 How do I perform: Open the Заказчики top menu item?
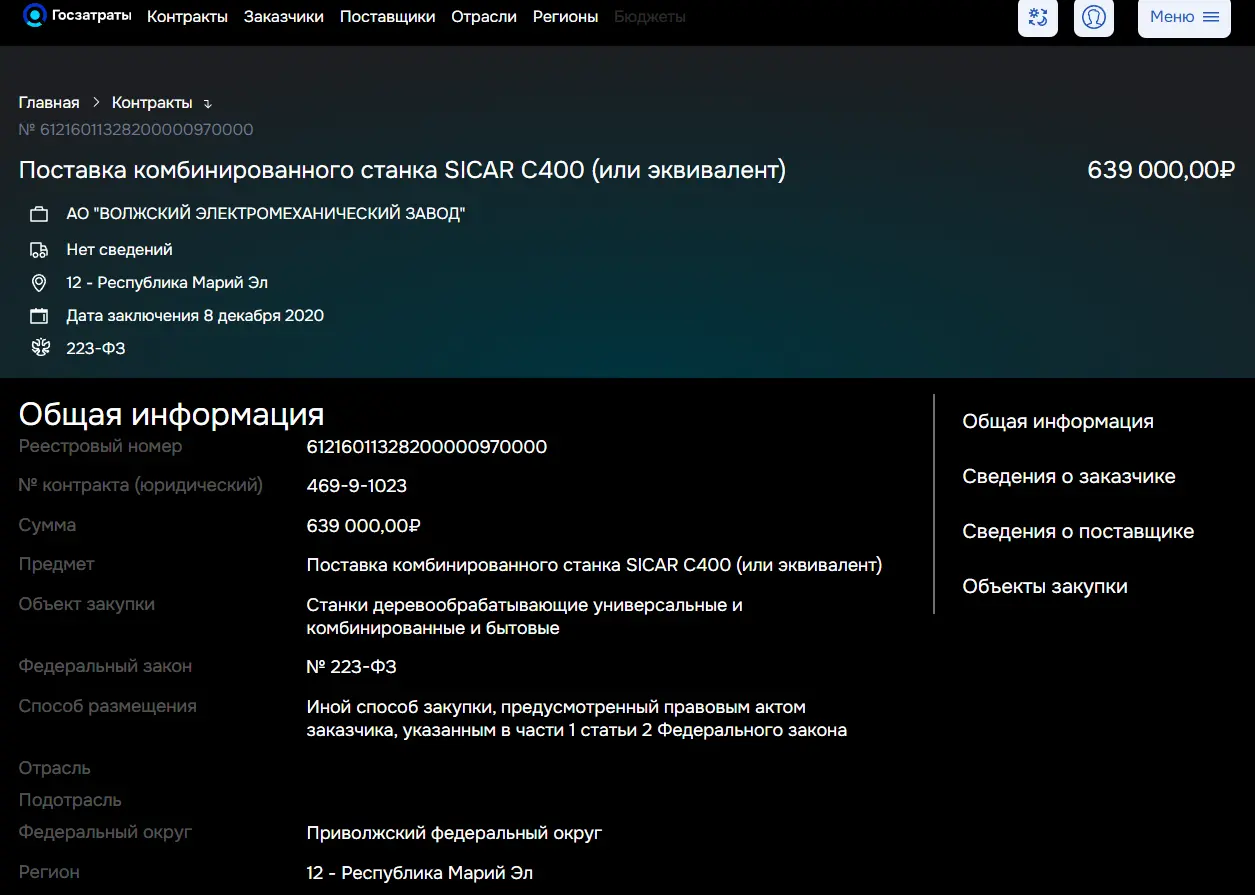pos(284,16)
